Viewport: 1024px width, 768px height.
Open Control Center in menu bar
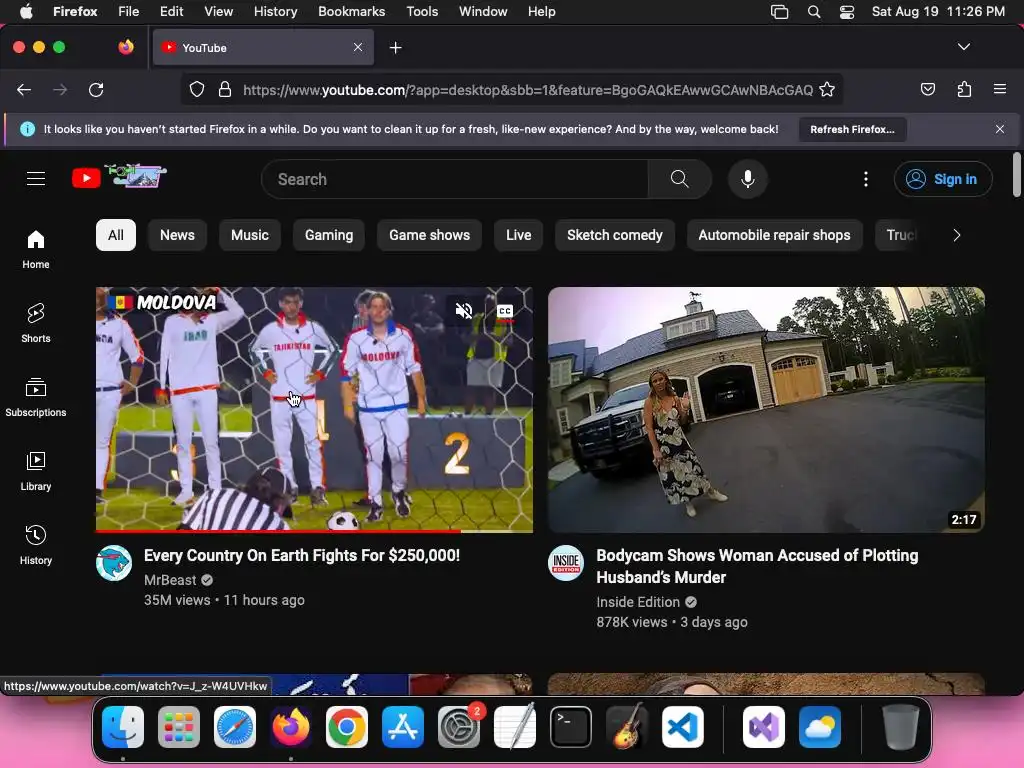pyautogui.click(x=847, y=12)
